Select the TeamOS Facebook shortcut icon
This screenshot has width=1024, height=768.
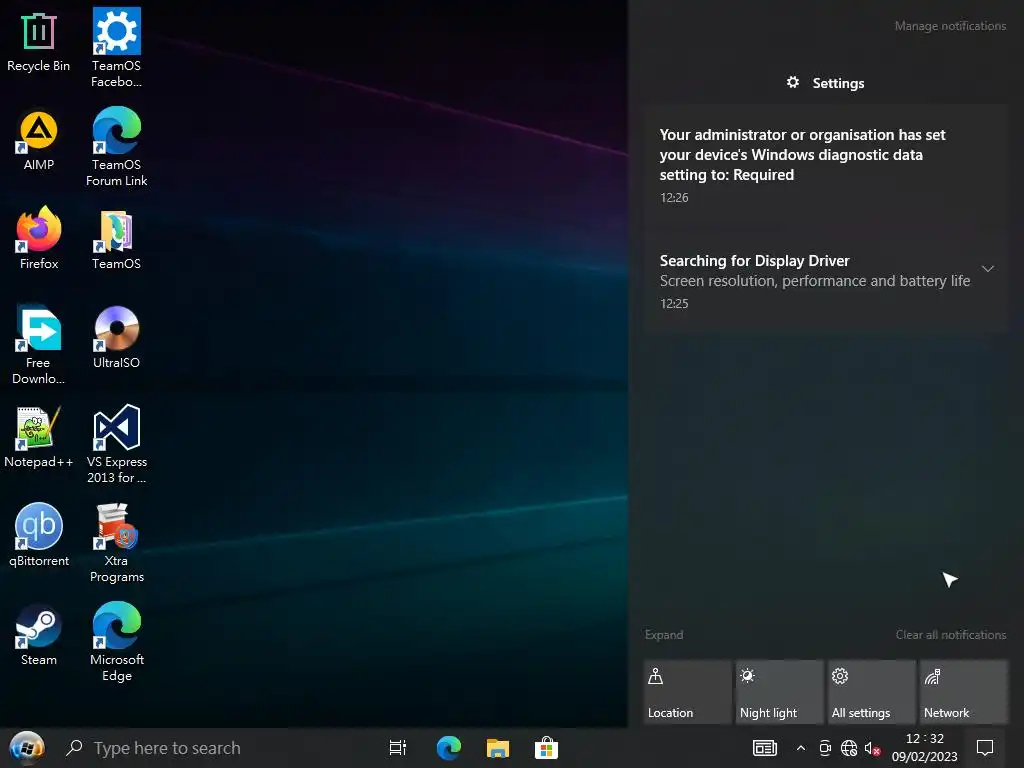116,48
